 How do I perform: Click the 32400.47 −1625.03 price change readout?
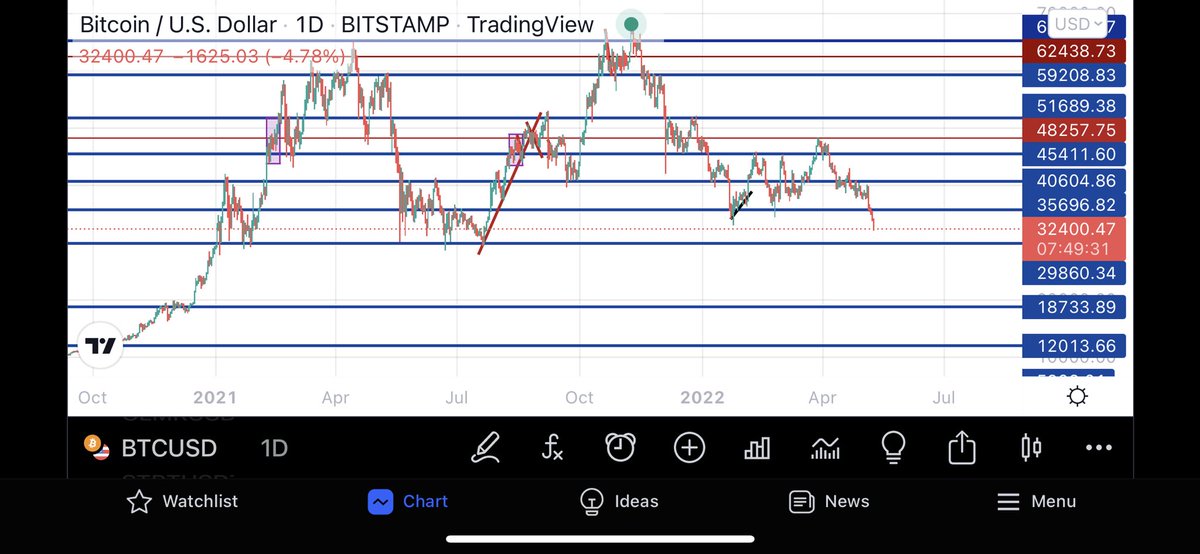tap(212, 57)
